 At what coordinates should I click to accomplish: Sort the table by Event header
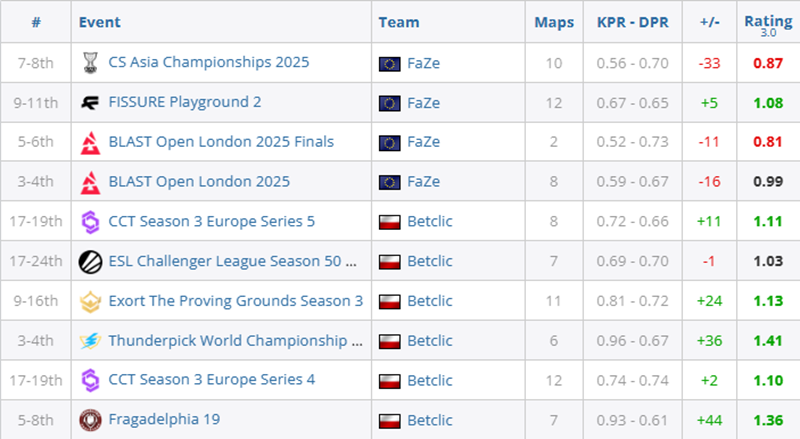pyautogui.click(x=101, y=22)
